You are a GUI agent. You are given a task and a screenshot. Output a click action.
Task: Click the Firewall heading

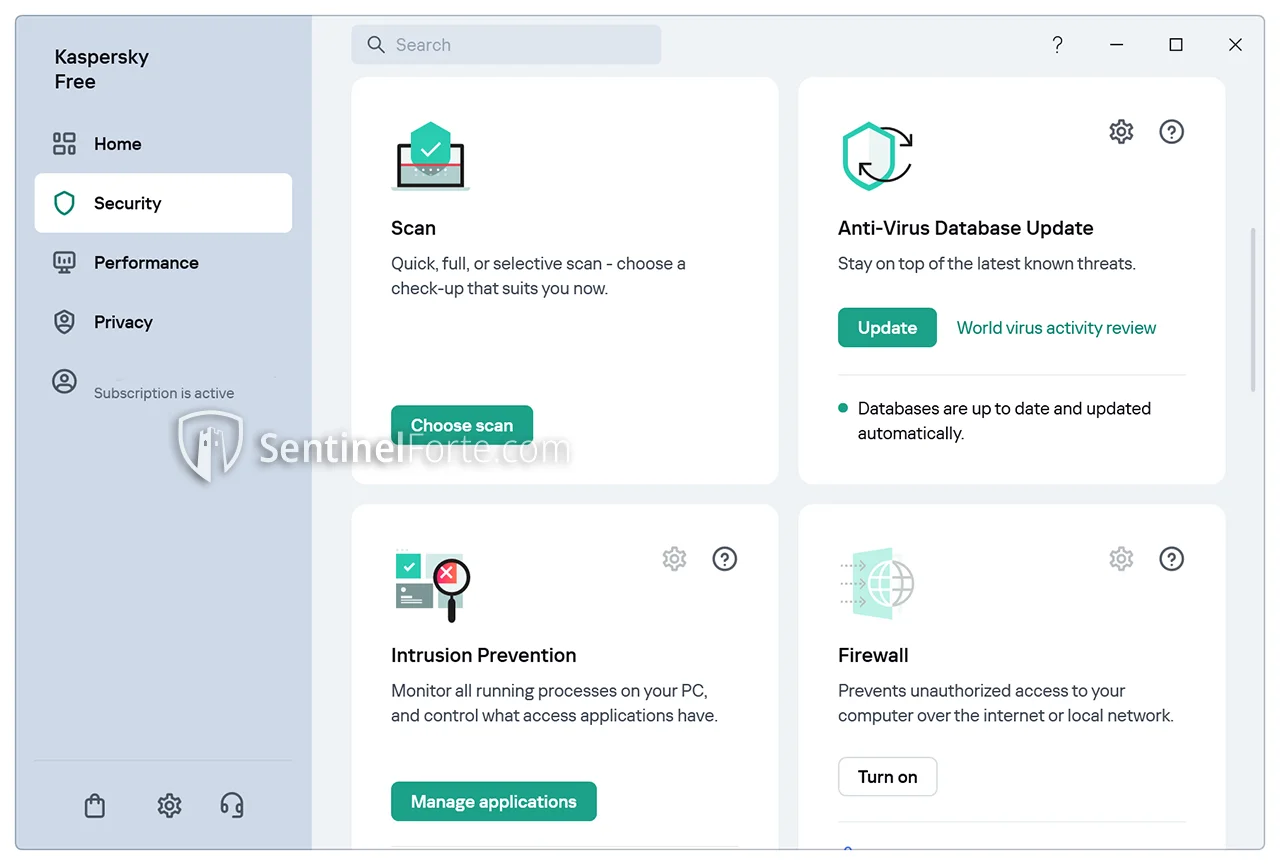pyautogui.click(x=873, y=655)
